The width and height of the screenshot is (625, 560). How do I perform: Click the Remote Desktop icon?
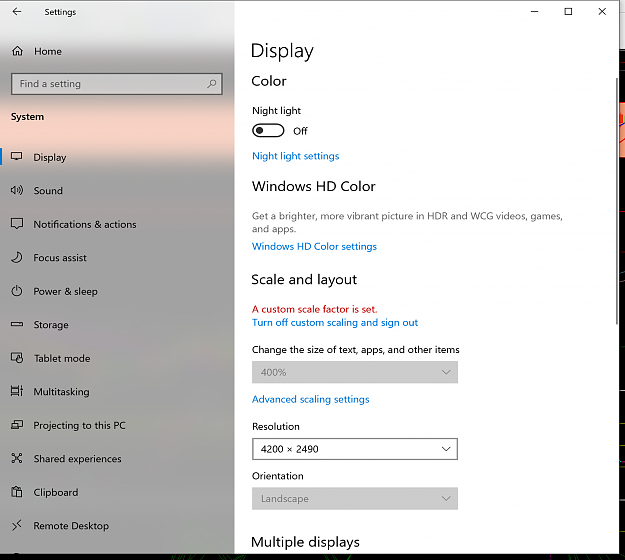pyautogui.click(x=17, y=525)
